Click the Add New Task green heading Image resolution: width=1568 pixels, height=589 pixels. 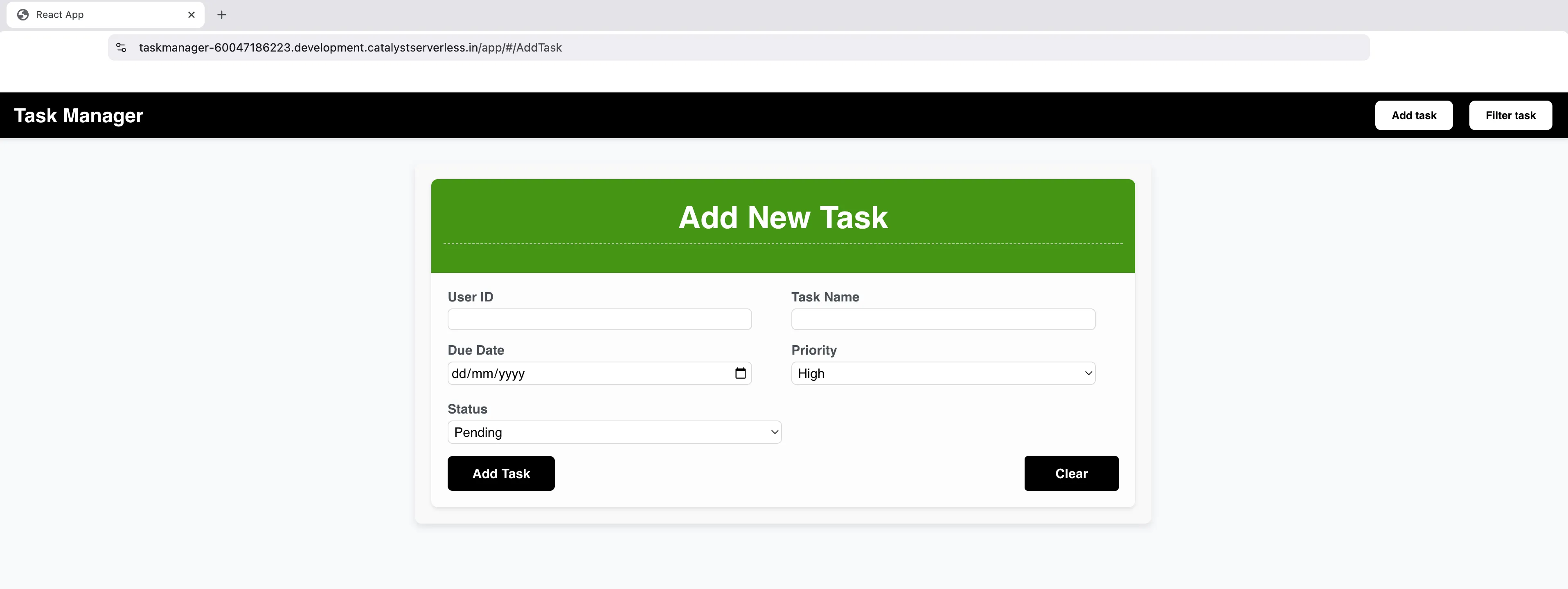point(783,218)
